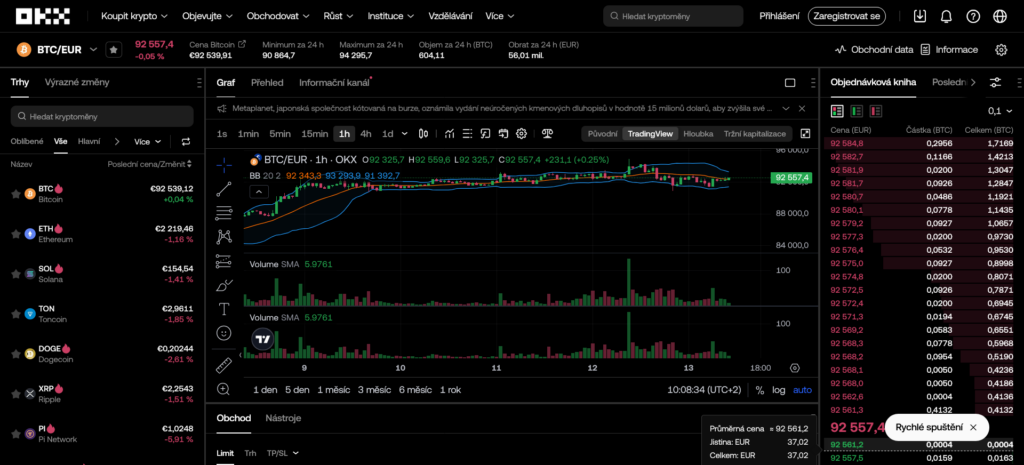Open the Fibonacci retracement tools
The height and width of the screenshot is (465, 1024).
(224, 212)
